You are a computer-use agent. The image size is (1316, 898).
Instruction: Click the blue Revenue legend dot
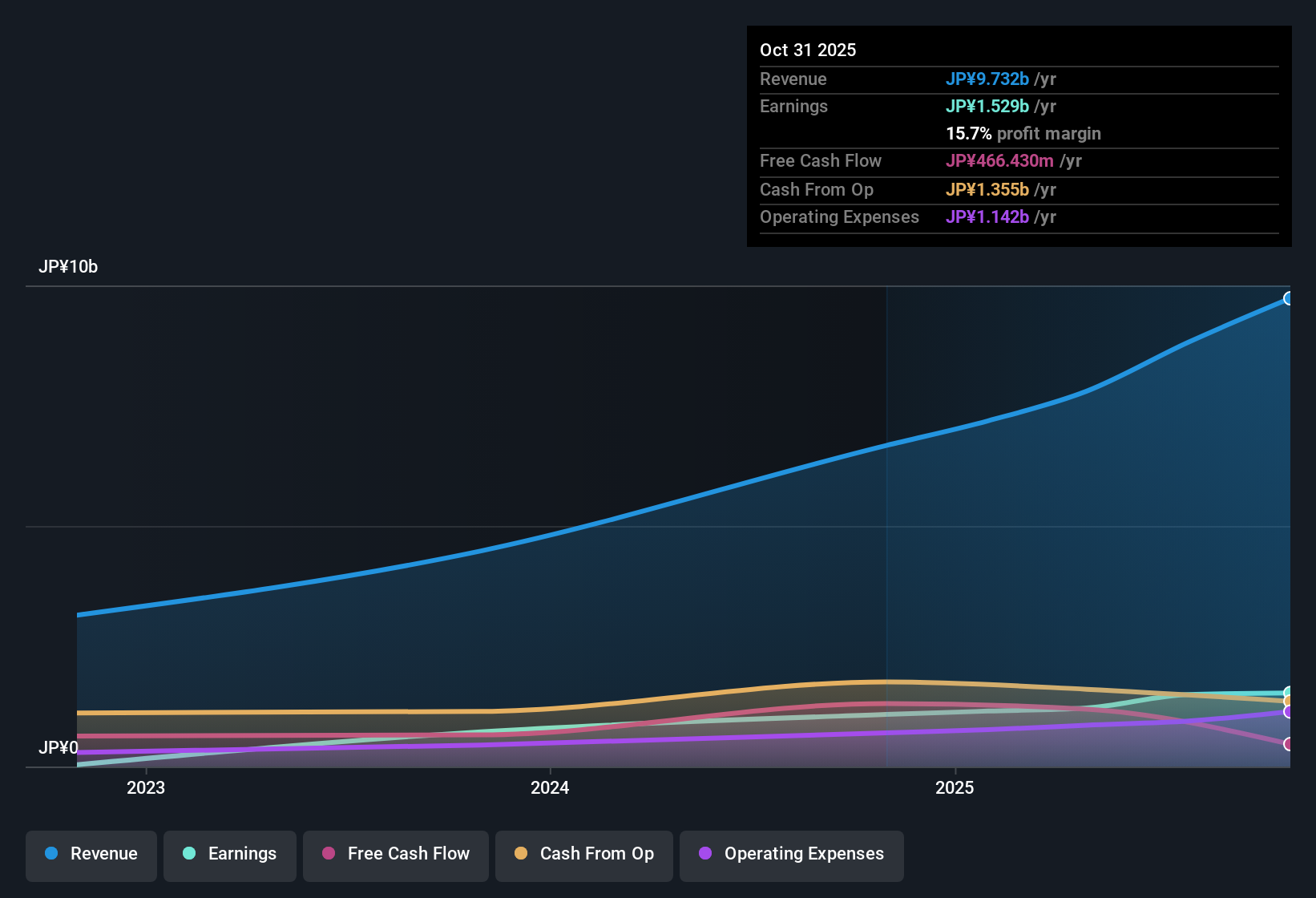coord(50,854)
